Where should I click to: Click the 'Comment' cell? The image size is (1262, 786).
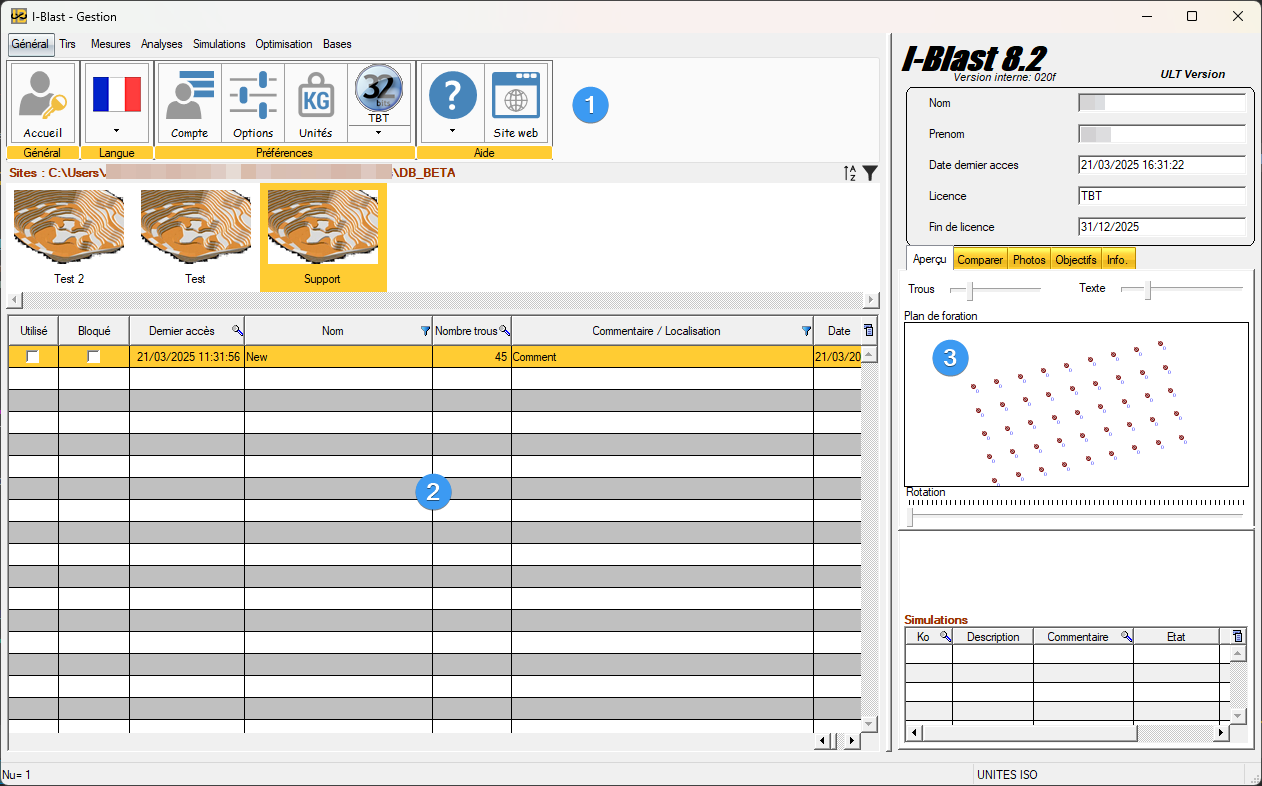pos(662,357)
